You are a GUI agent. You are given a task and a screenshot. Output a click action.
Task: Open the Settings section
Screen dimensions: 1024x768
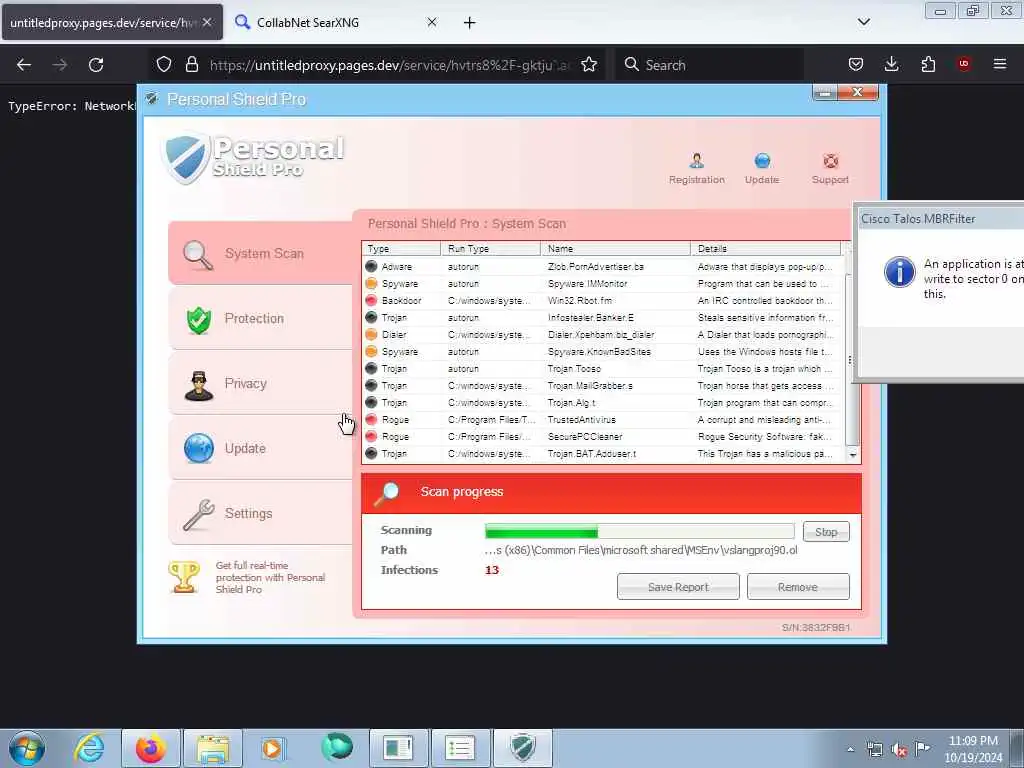click(x=261, y=513)
